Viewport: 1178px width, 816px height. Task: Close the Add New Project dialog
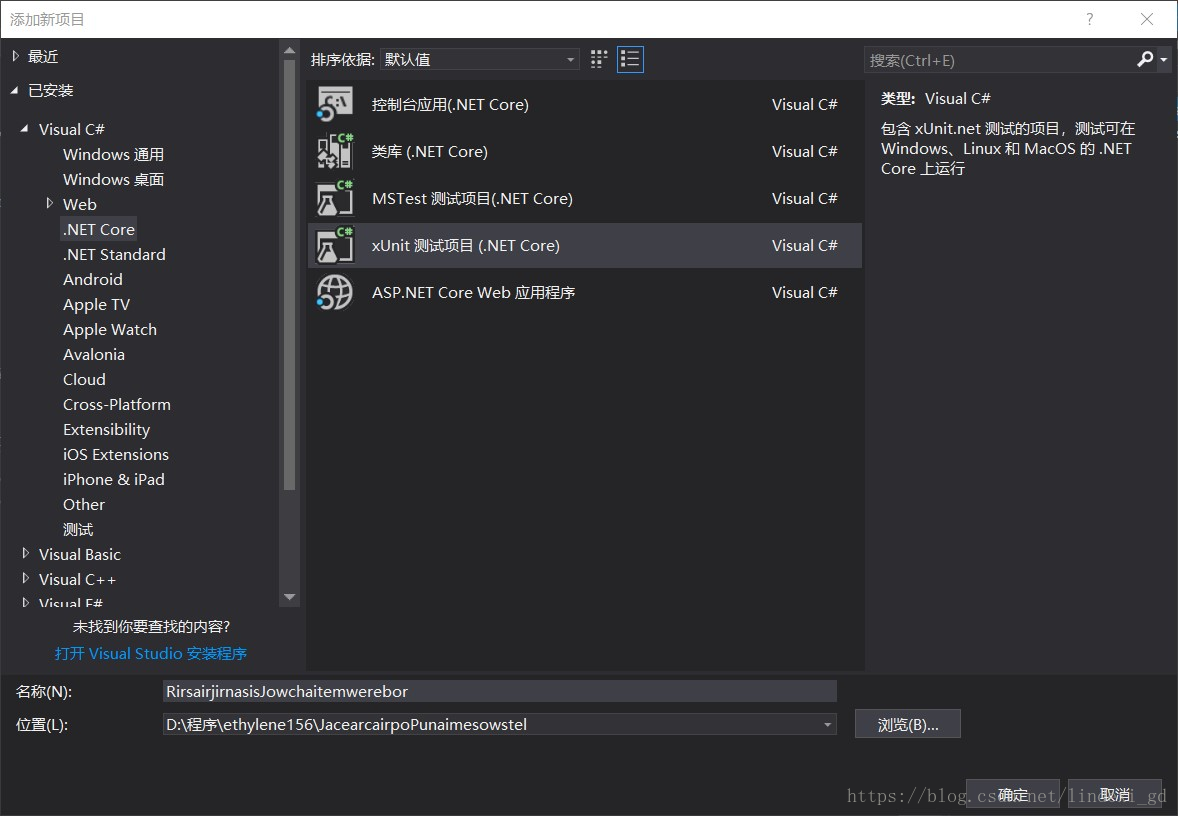(x=1146, y=20)
